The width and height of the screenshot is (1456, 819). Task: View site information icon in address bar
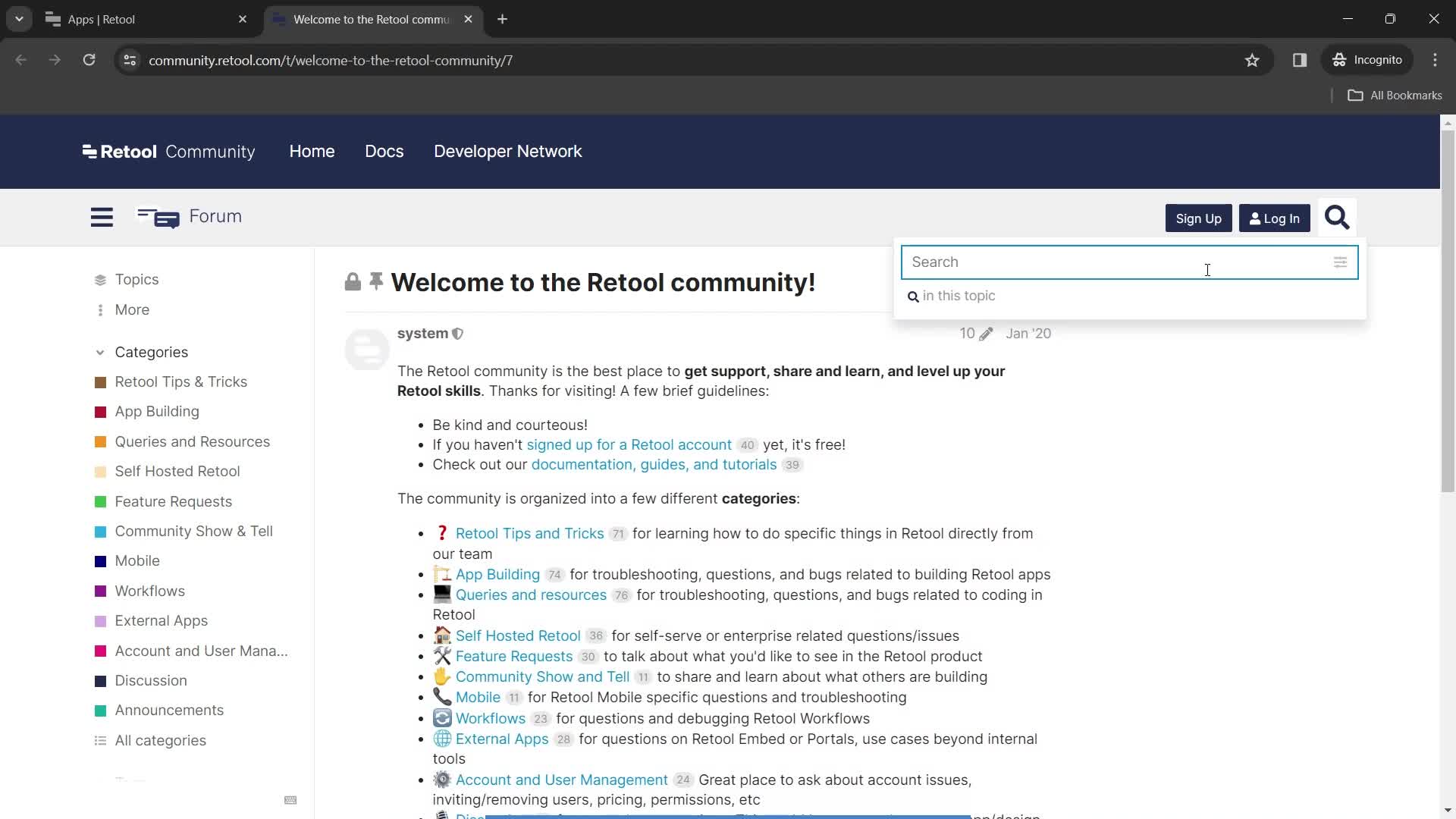click(130, 60)
